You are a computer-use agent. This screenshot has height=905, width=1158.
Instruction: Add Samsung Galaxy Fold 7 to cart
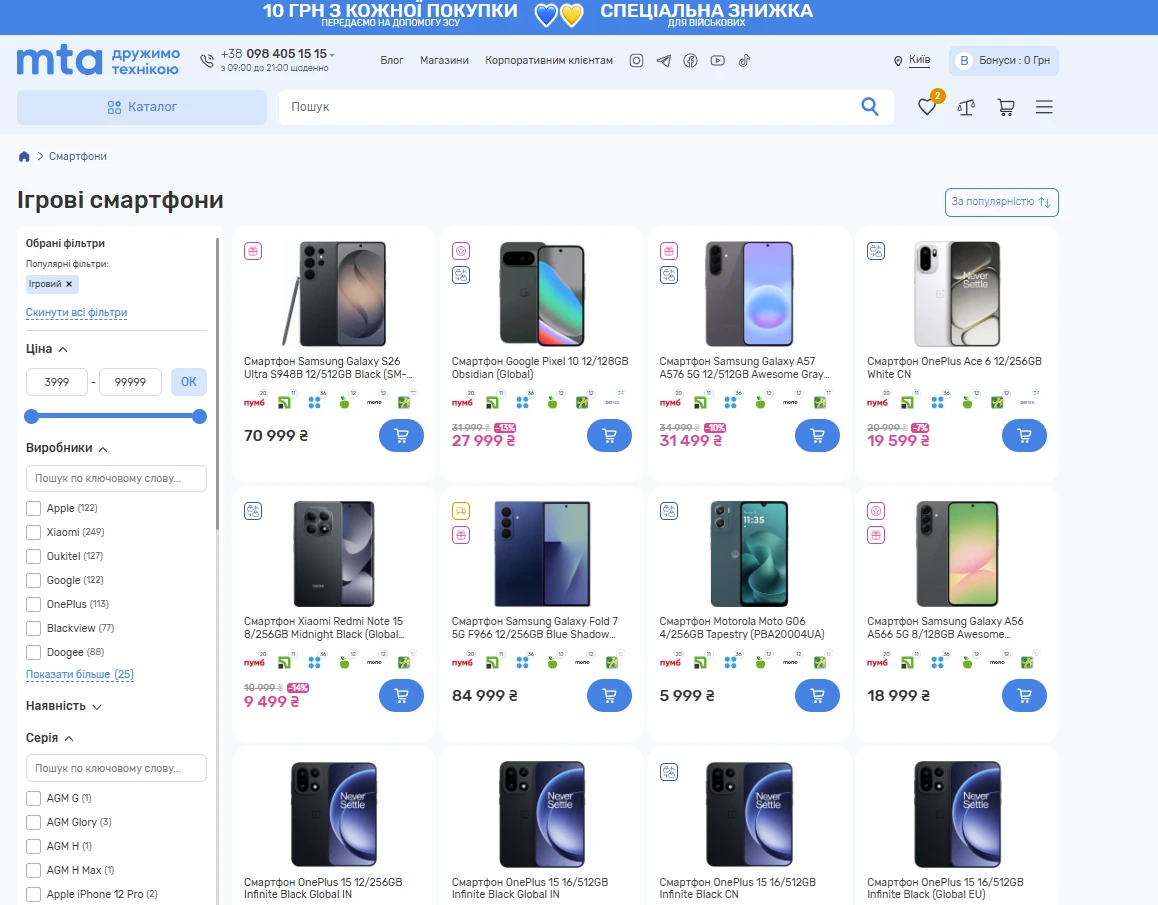tap(609, 695)
